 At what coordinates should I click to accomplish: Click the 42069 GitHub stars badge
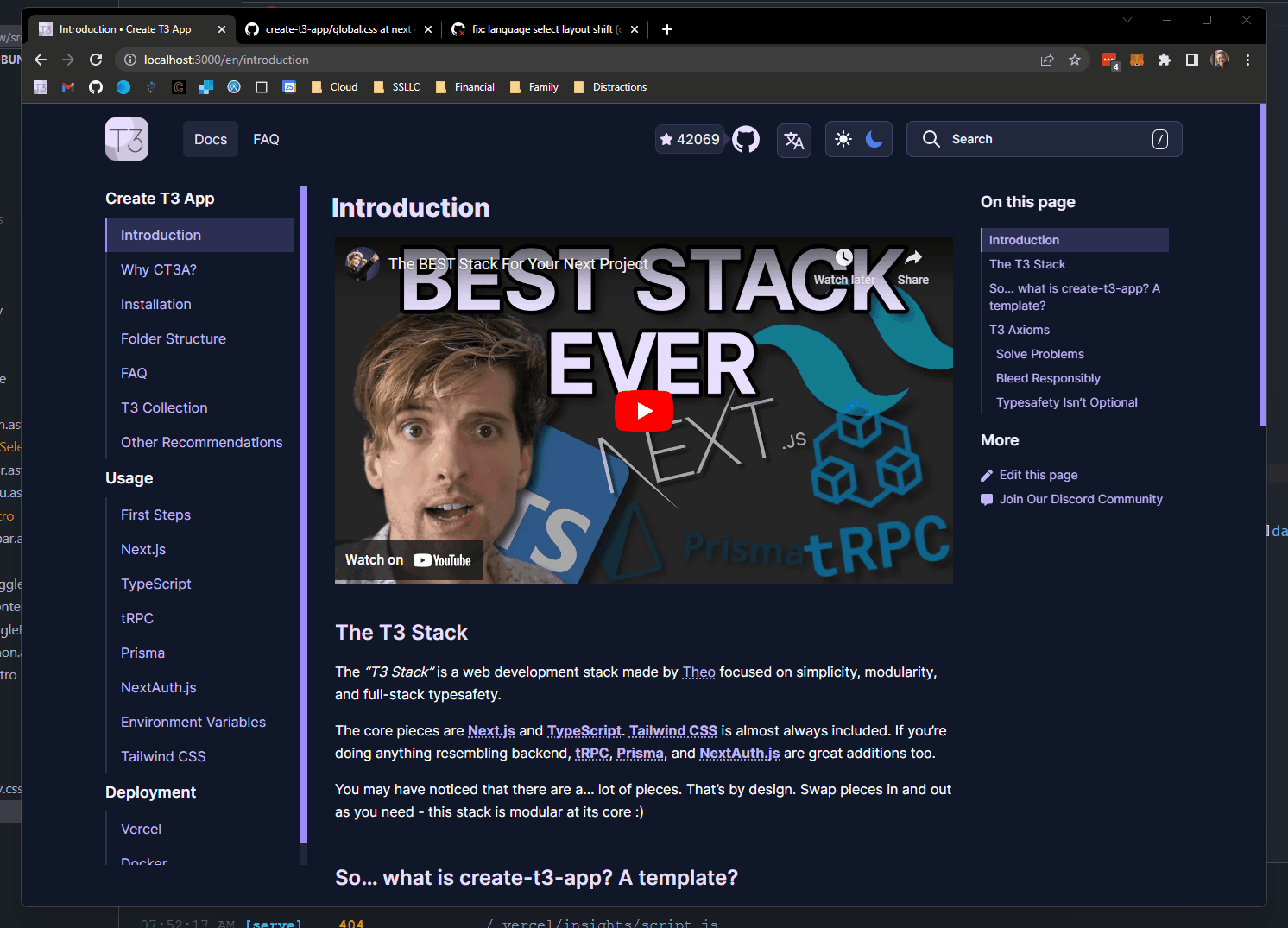click(x=689, y=139)
